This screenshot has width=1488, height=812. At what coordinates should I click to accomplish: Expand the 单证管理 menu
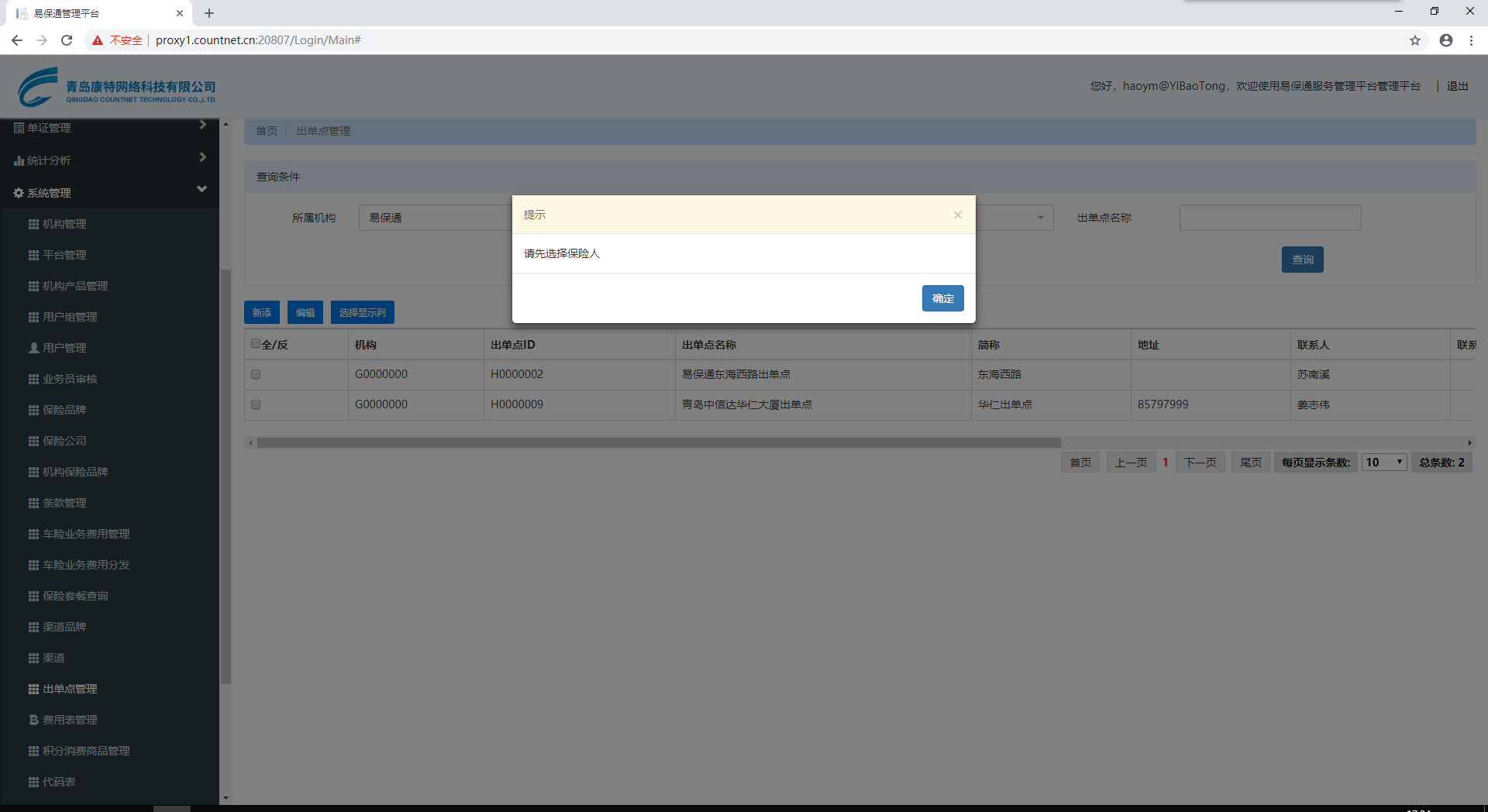pyautogui.click(x=109, y=128)
